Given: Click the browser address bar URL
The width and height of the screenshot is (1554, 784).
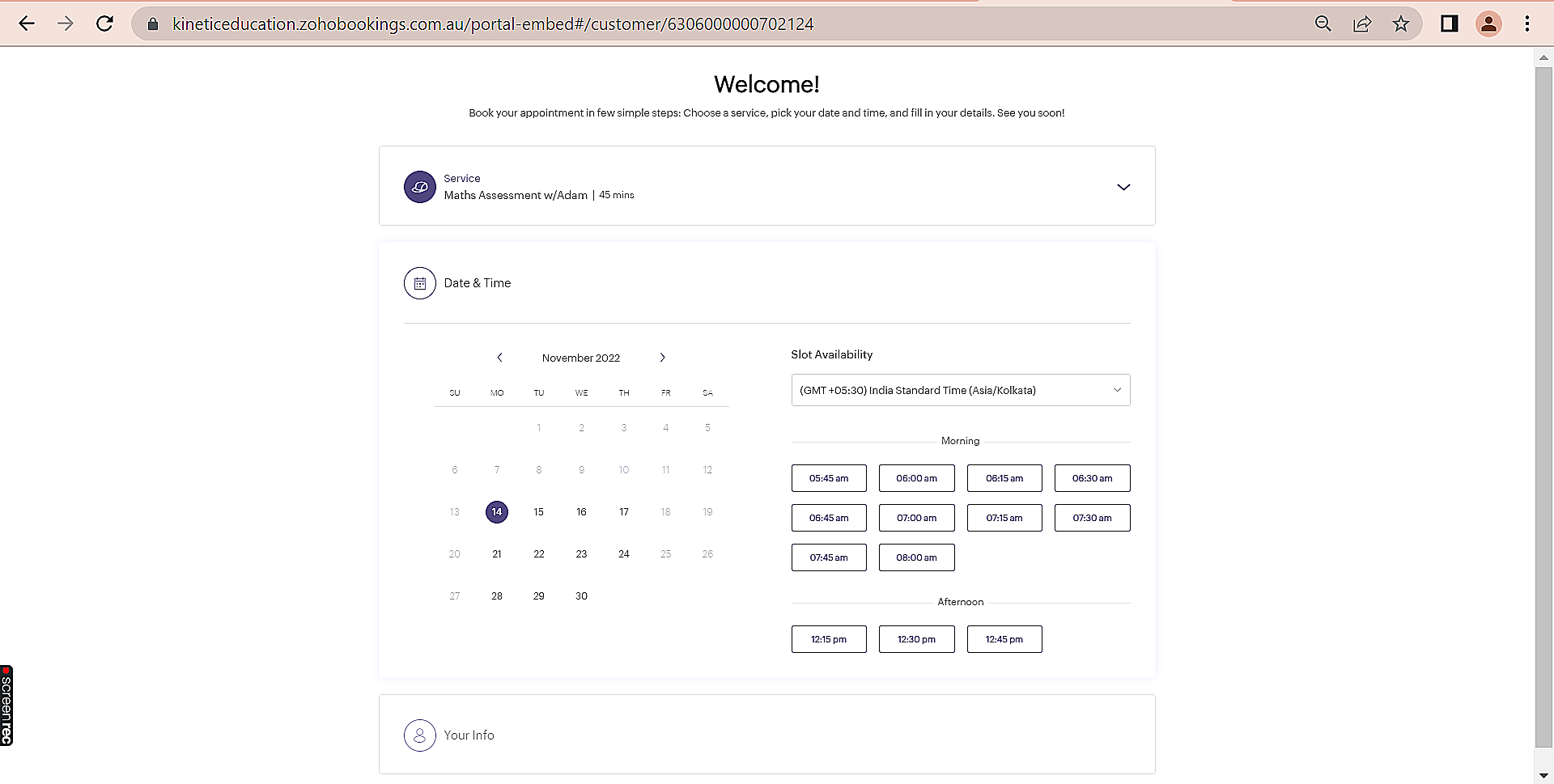Looking at the screenshot, I should click(492, 24).
